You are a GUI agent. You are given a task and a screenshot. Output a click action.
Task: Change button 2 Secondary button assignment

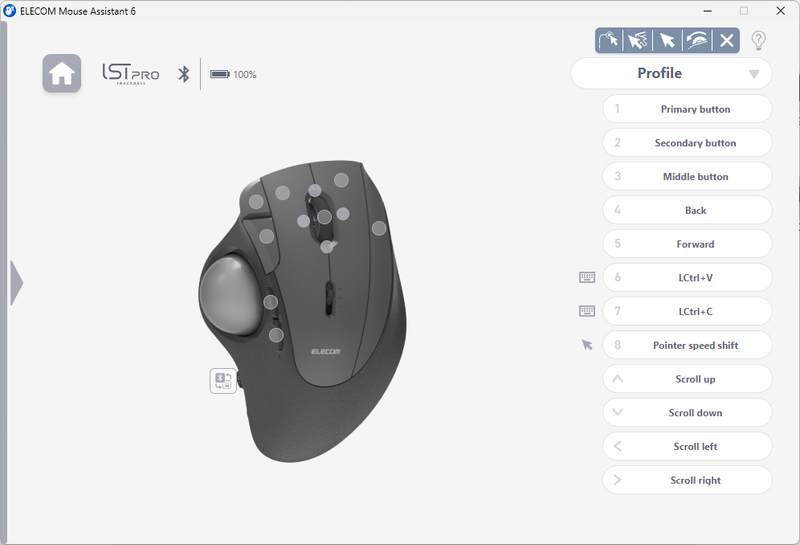click(x=687, y=142)
